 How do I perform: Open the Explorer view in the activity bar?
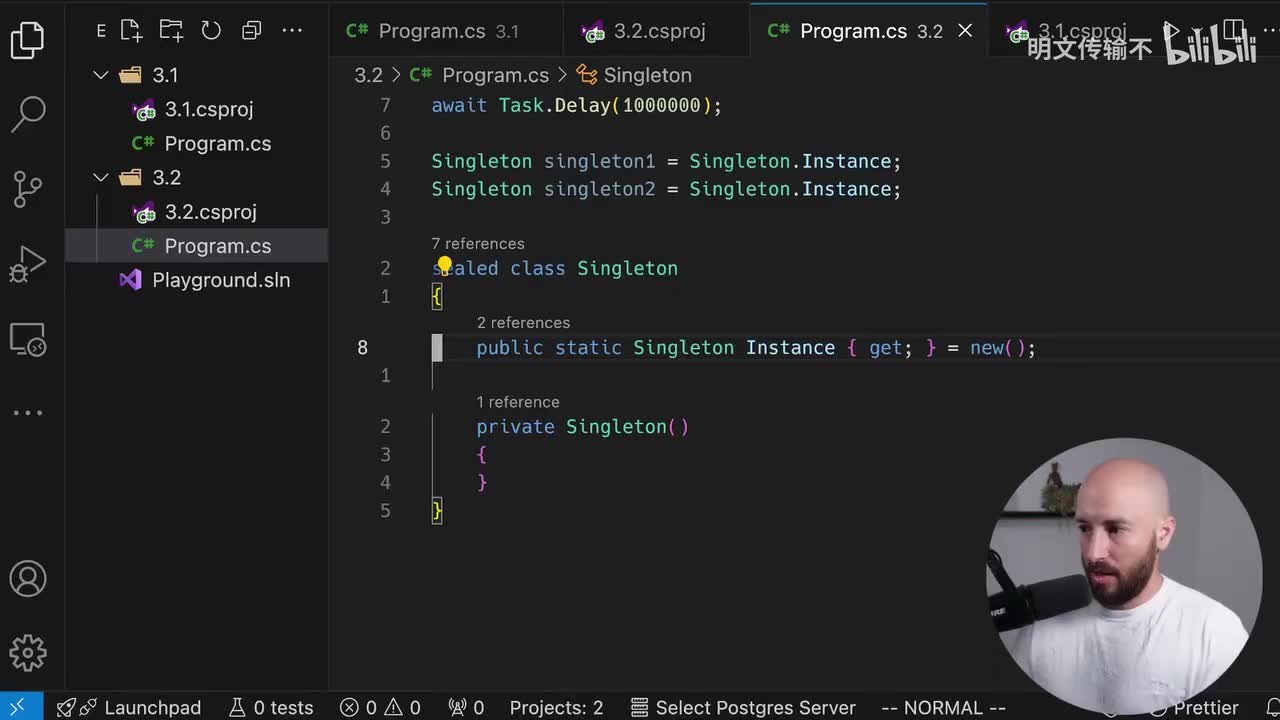[x=28, y=40]
